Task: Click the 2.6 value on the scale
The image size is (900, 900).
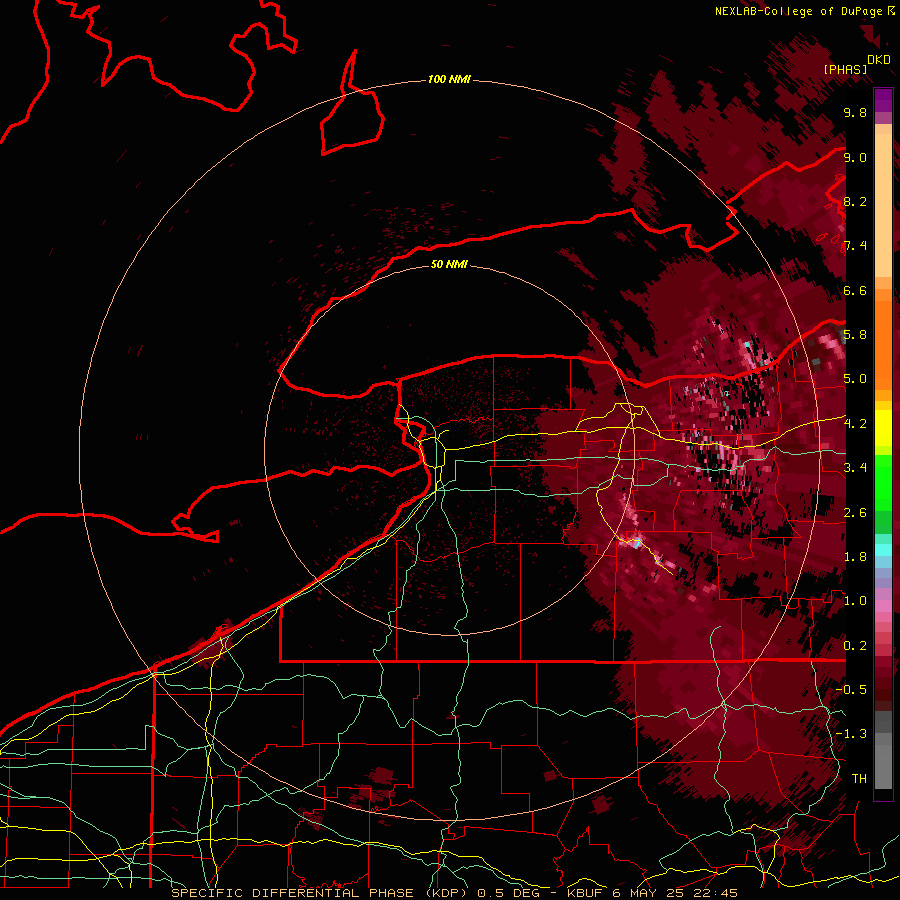Action: click(855, 513)
